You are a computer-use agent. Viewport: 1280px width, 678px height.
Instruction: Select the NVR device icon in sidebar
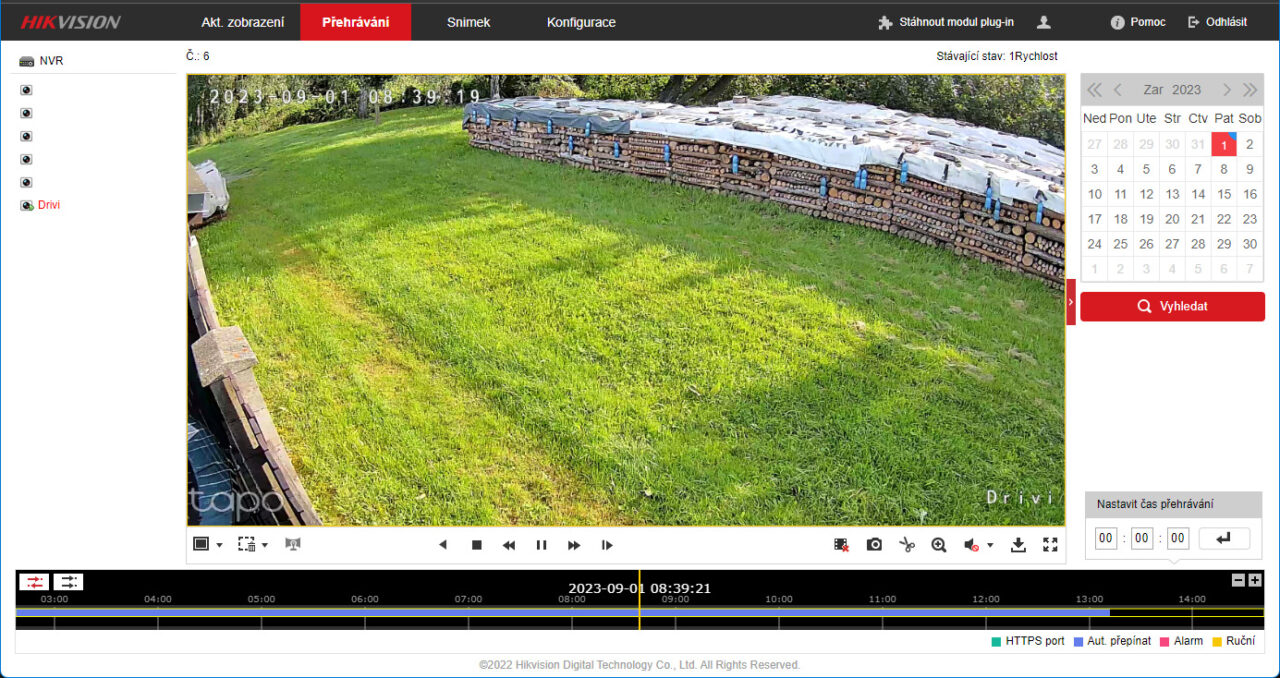27,61
